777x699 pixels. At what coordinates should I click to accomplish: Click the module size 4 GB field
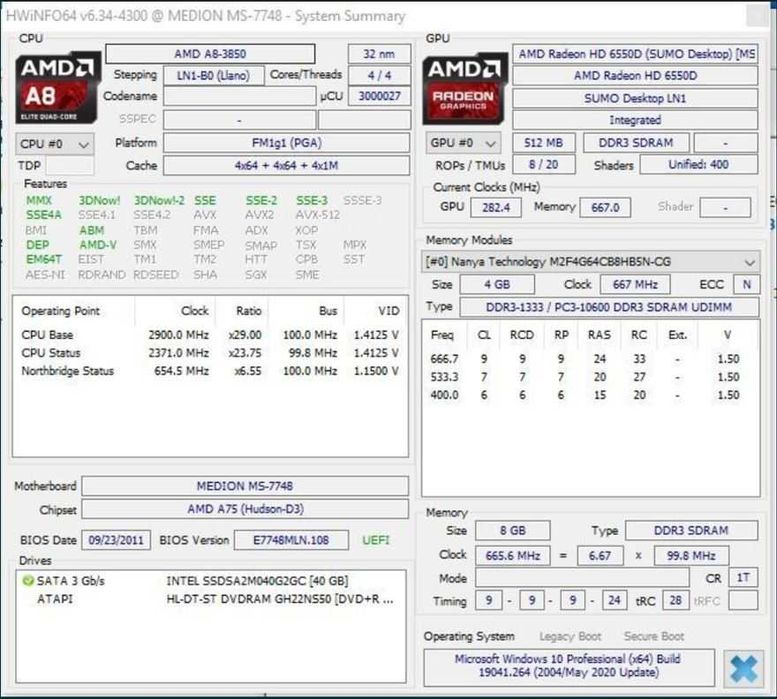pyautogui.click(x=497, y=284)
